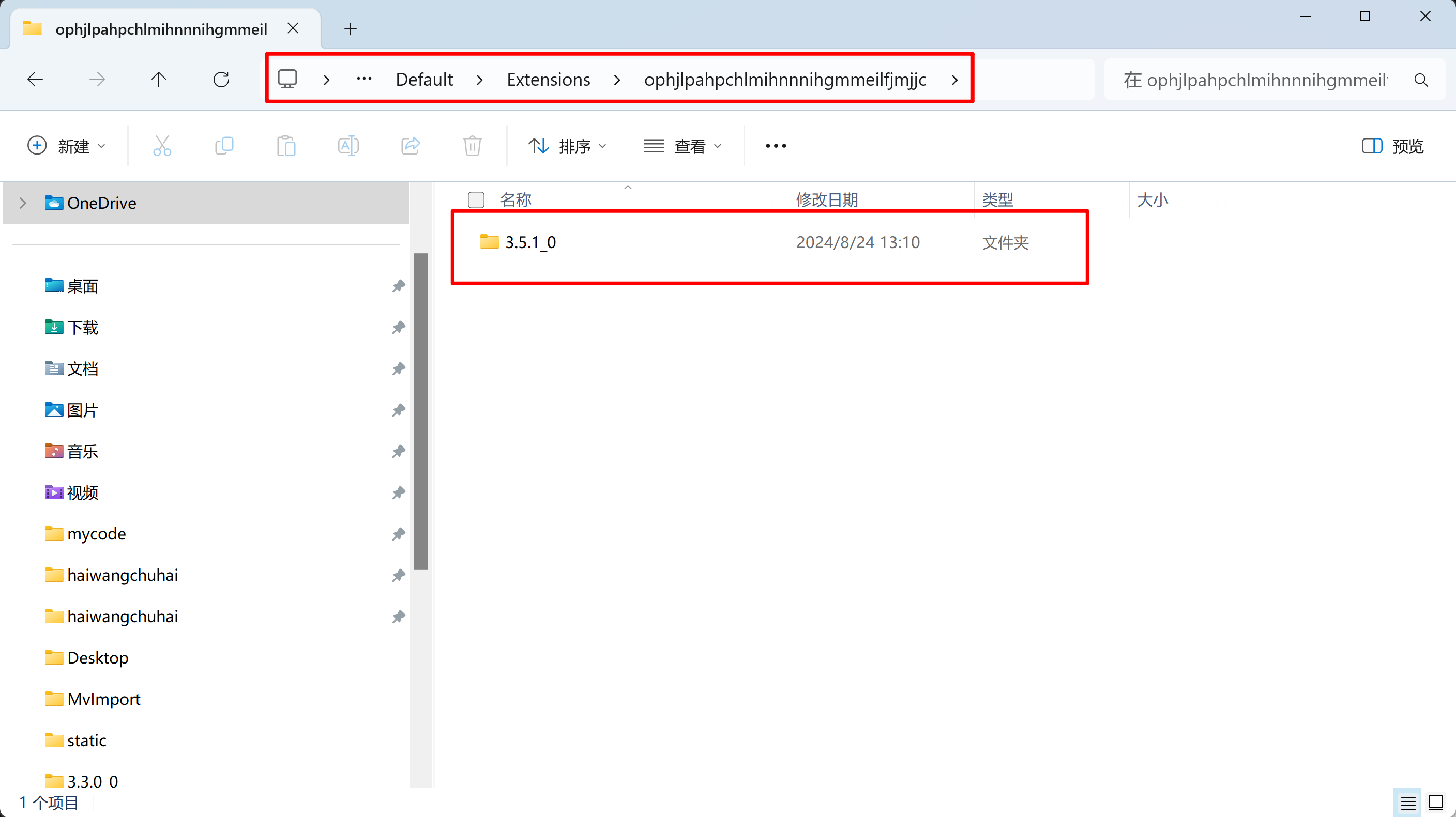Click the pin icon next to 下载

click(399, 328)
